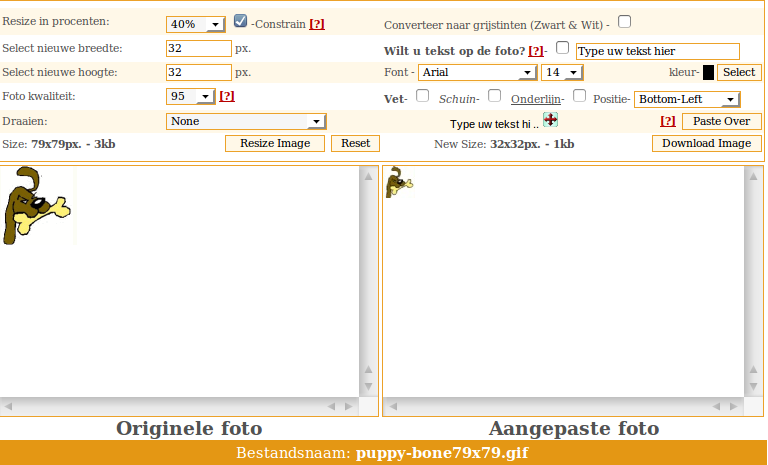768x465 pixels.
Task: Click the Aangepaste foto heading
Action: tap(574, 428)
